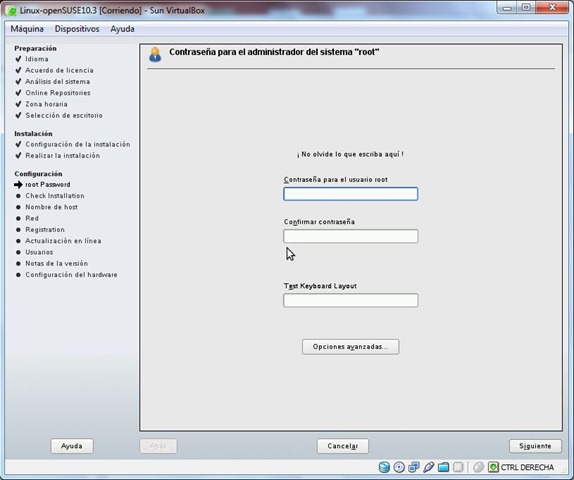This screenshot has width=574, height=480.
Task: Click Acuerdo de licencia step
Action: pos(59,70)
